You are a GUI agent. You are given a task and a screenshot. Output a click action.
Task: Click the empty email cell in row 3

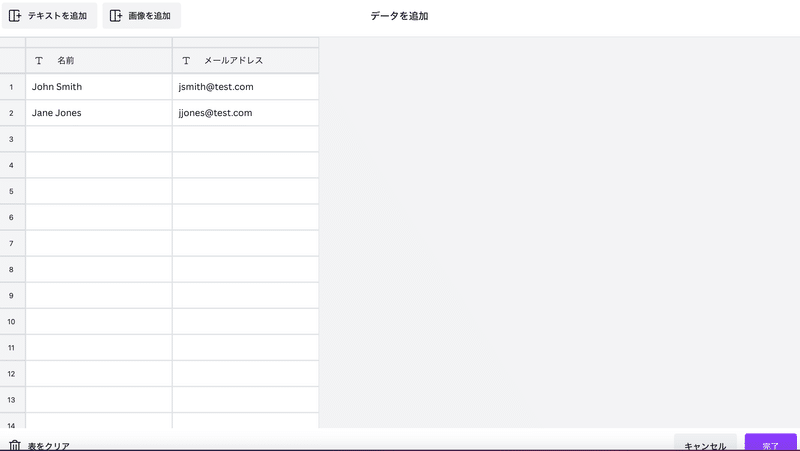246,139
